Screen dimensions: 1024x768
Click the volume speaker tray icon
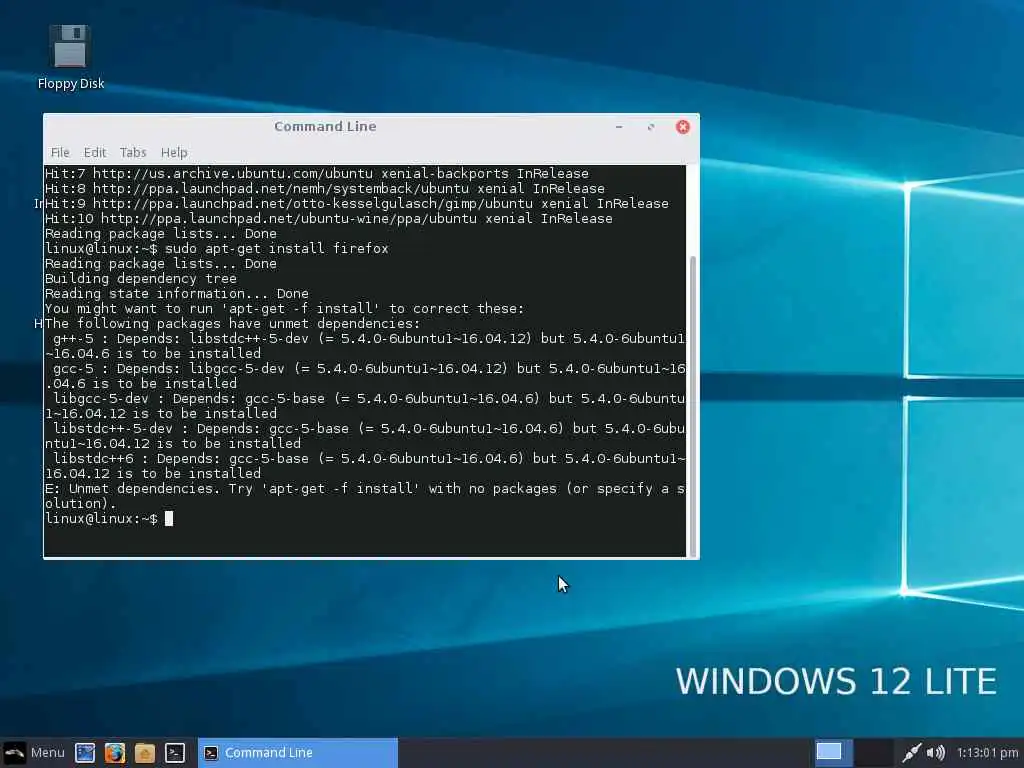pos(936,752)
